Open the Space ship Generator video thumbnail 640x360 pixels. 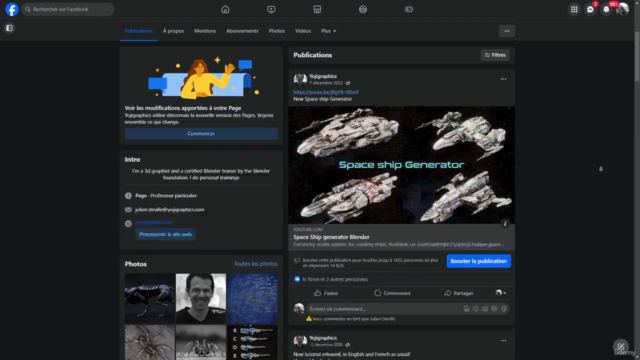click(x=401, y=165)
